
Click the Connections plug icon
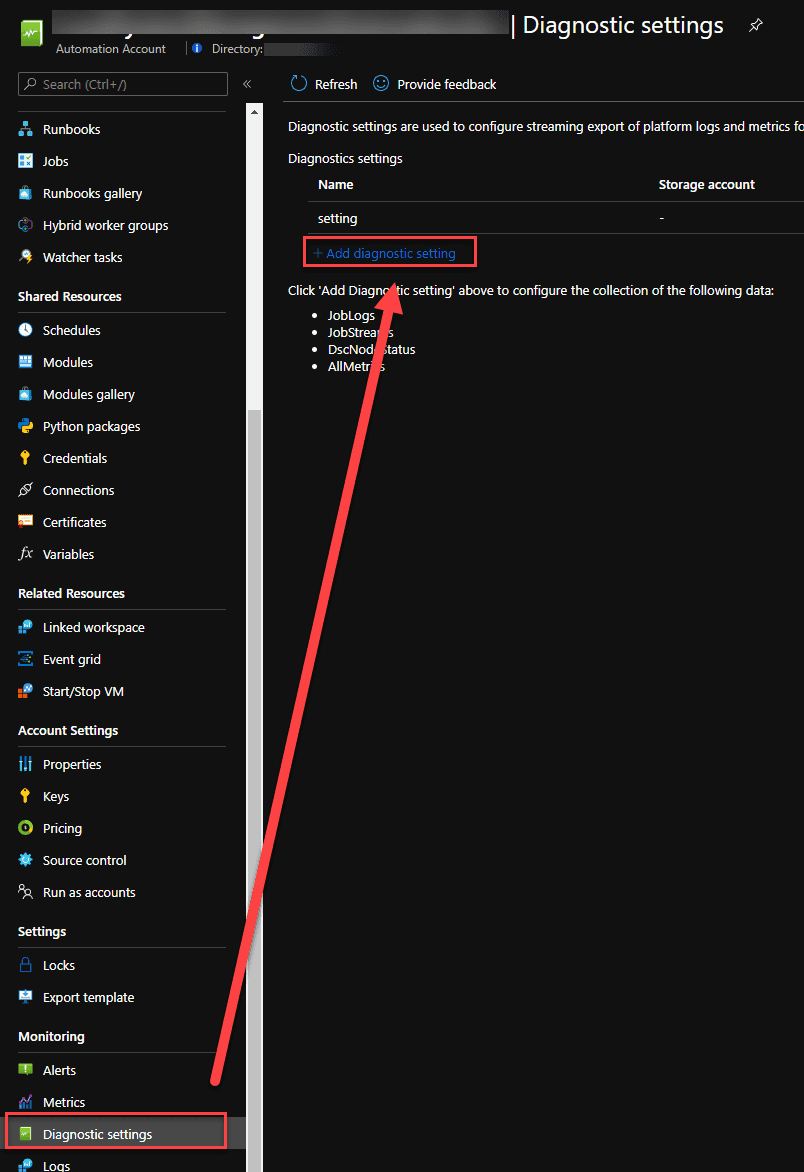click(25, 490)
